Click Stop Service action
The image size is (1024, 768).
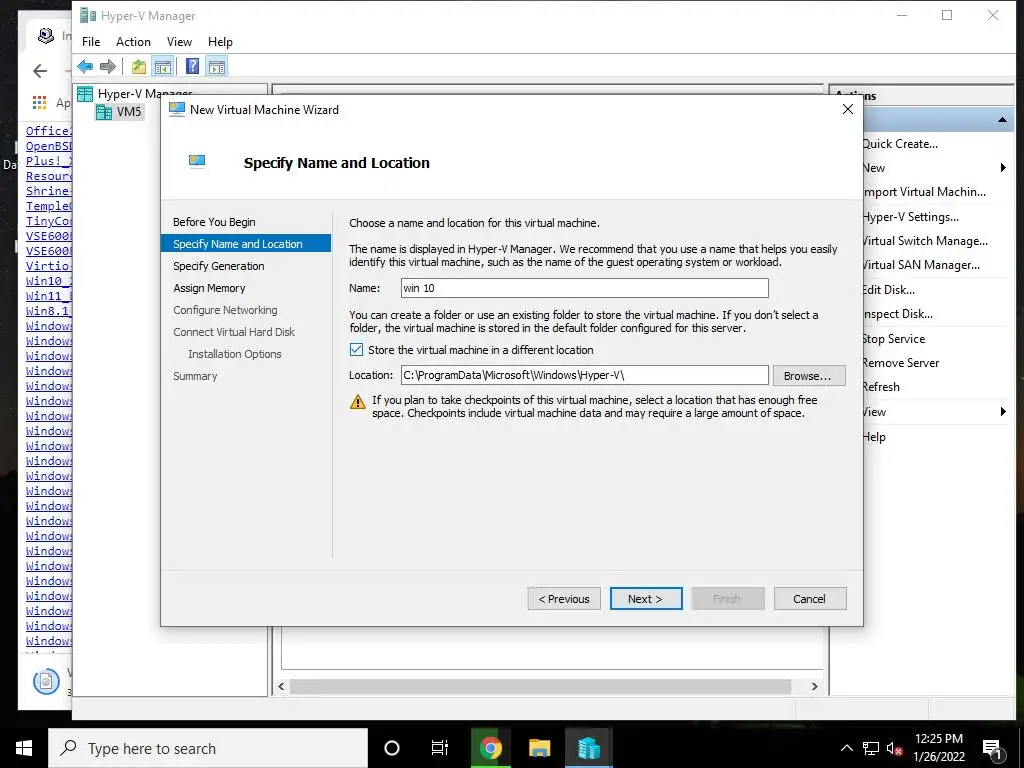tap(894, 339)
